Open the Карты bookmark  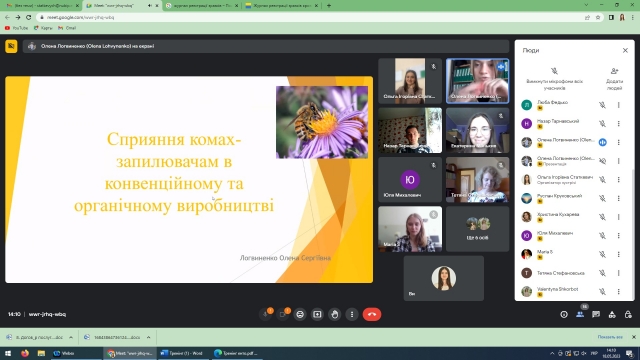tap(43, 28)
